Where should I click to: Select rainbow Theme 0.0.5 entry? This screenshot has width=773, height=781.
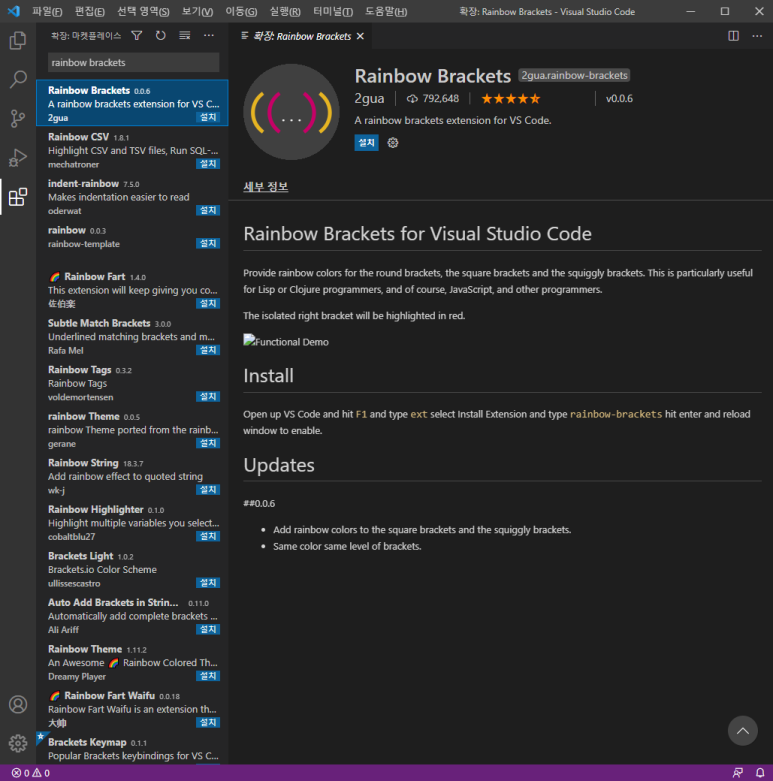tap(132, 429)
